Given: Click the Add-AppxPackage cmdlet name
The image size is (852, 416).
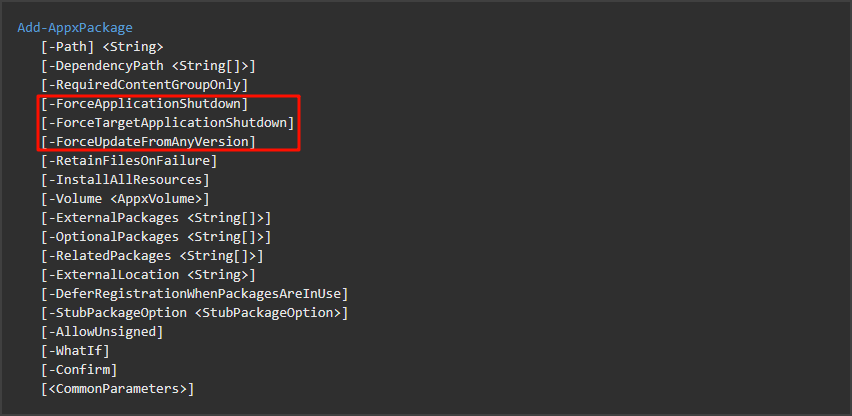Looking at the screenshot, I should [75, 28].
